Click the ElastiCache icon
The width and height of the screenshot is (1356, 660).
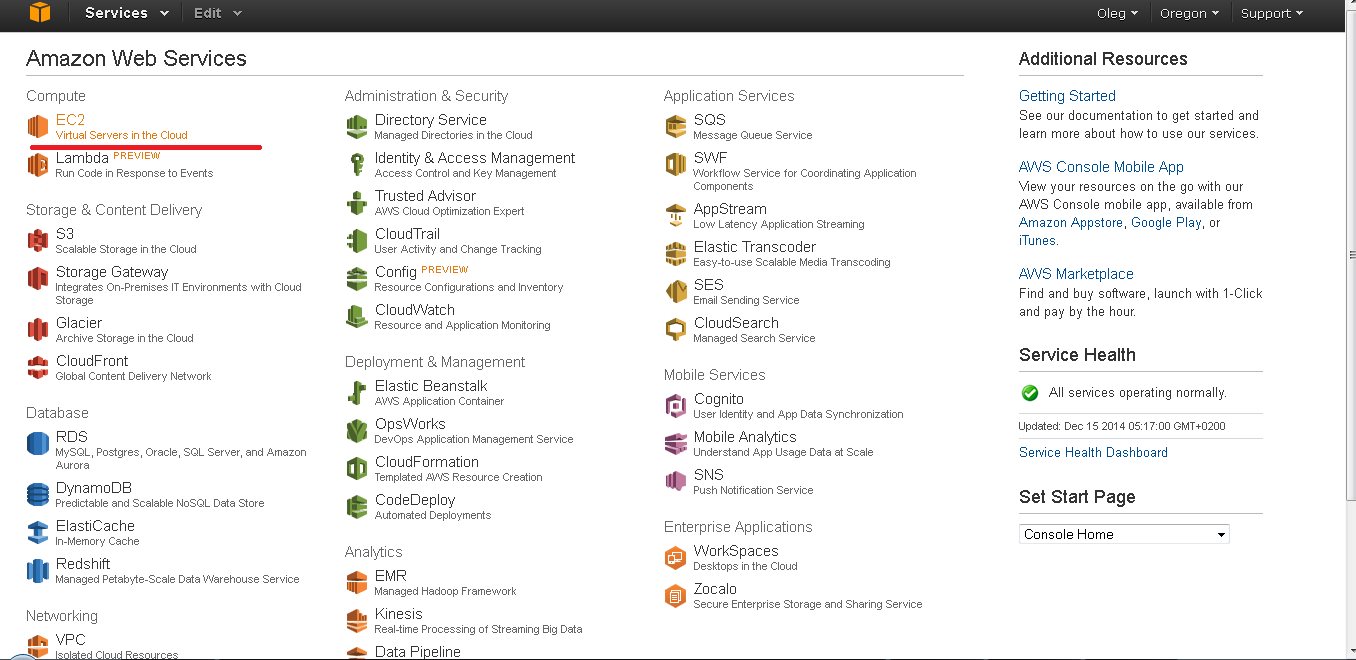[37, 533]
